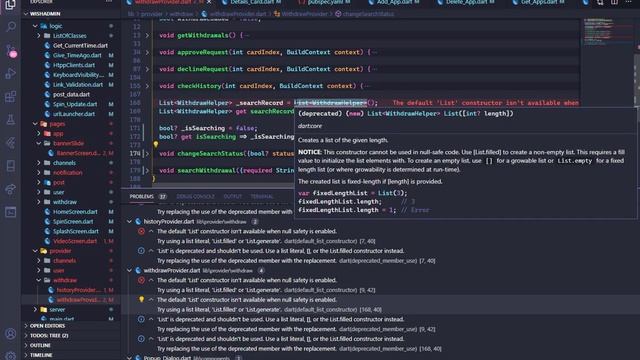Unfold the approveRequest function
The width and height of the screenshot is (640, 360).
[147, 52]
